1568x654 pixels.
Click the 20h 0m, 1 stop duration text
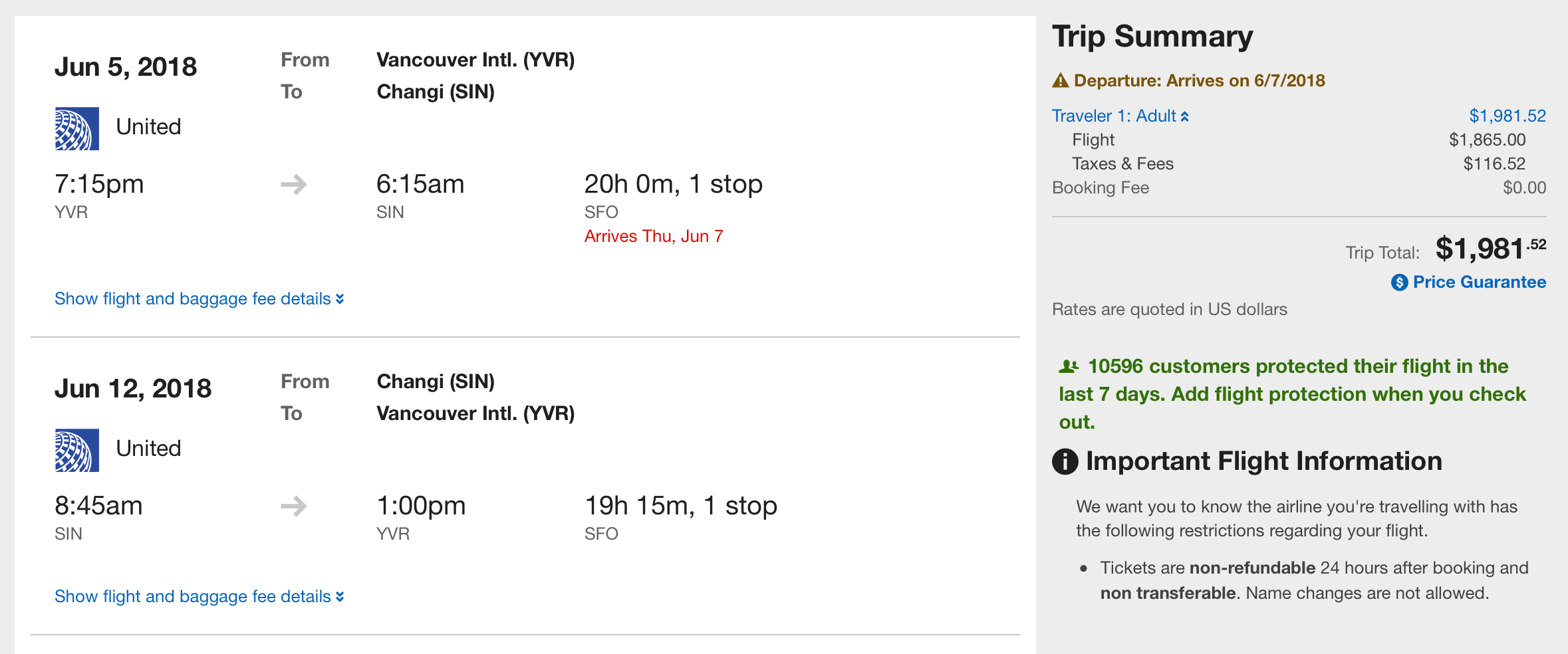673,184
